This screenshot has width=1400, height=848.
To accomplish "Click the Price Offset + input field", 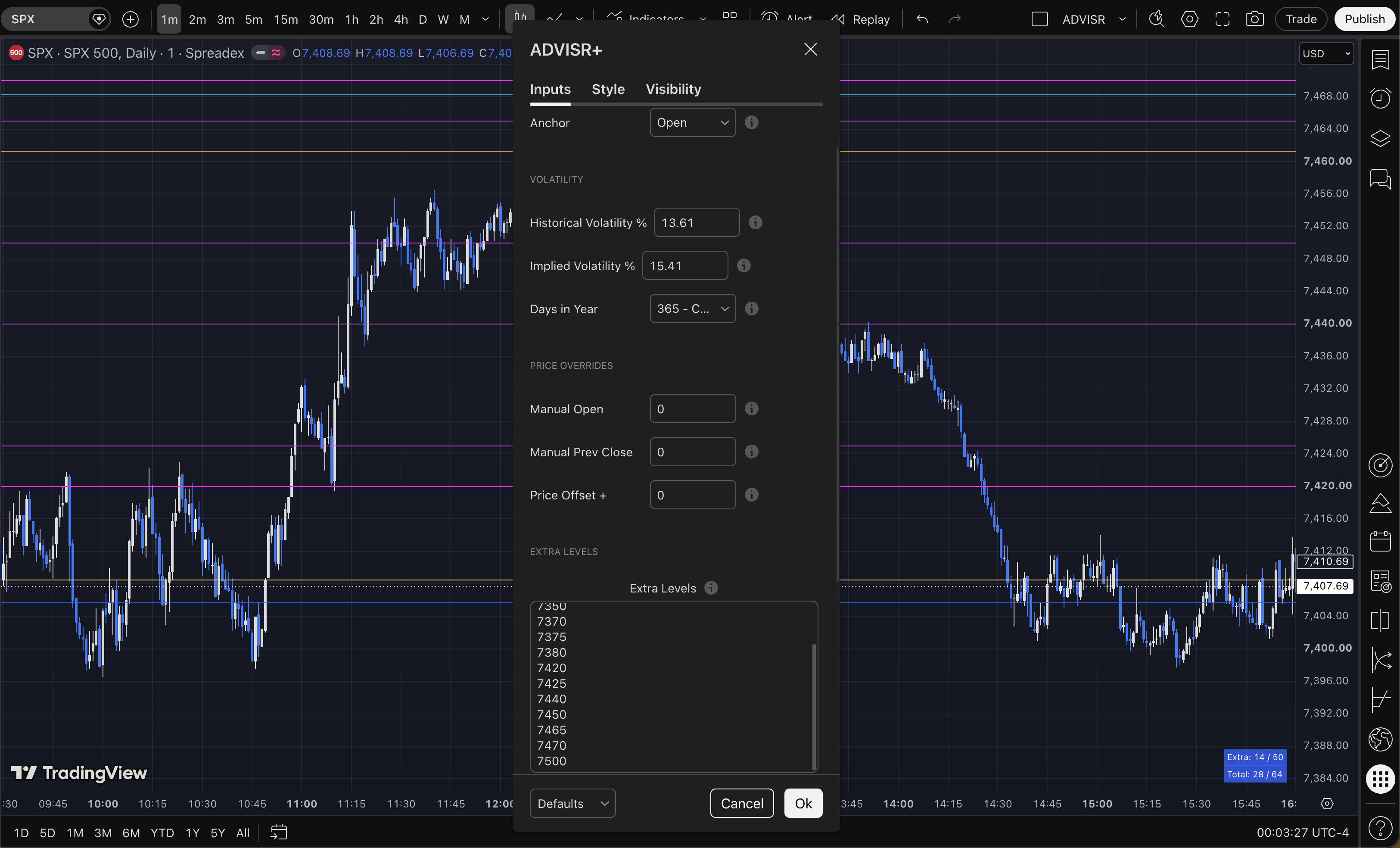I will tap(693, 495).
